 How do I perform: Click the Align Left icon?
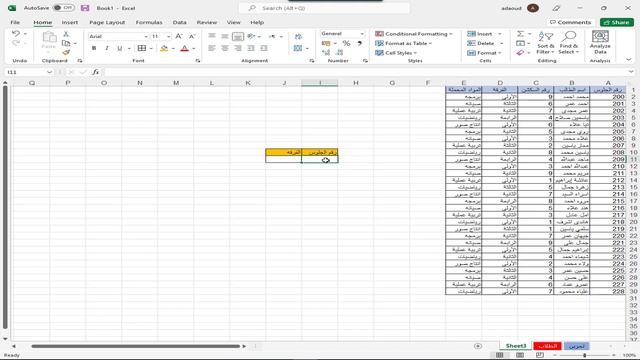point(211,48)
